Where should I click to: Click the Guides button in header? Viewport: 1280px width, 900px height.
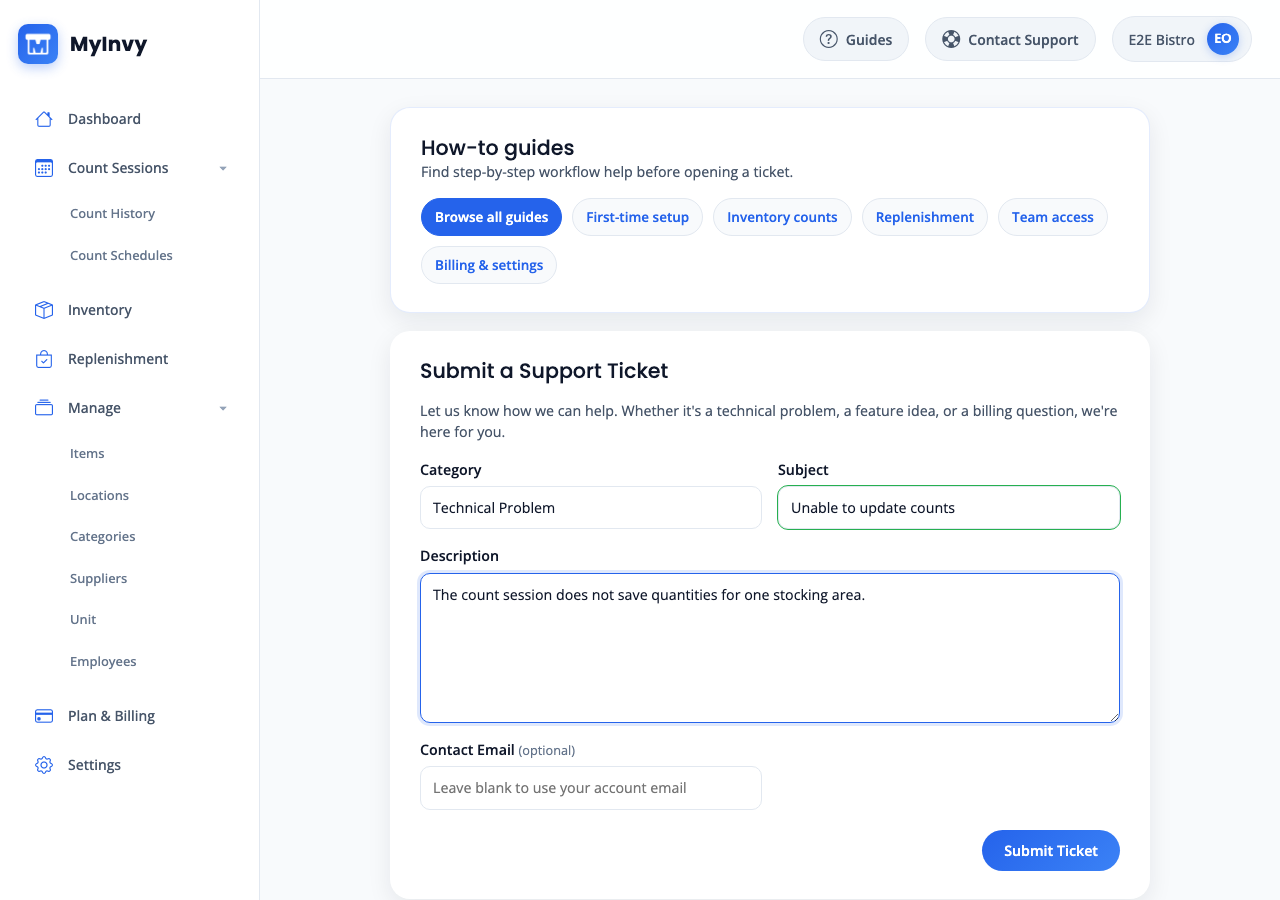856,40
